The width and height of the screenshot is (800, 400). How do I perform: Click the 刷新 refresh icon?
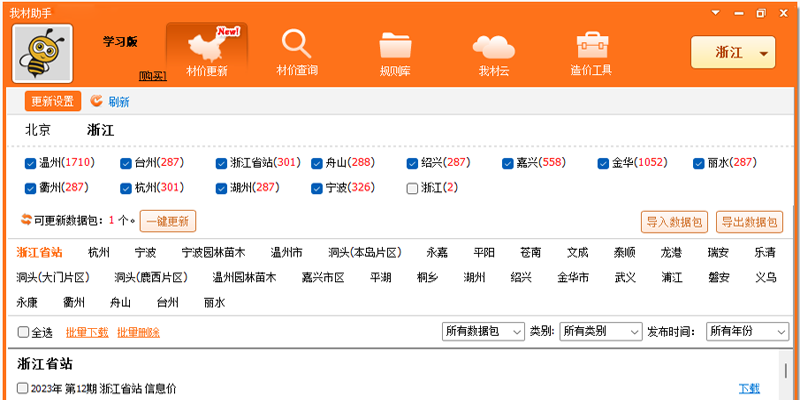tap(96, 101)
